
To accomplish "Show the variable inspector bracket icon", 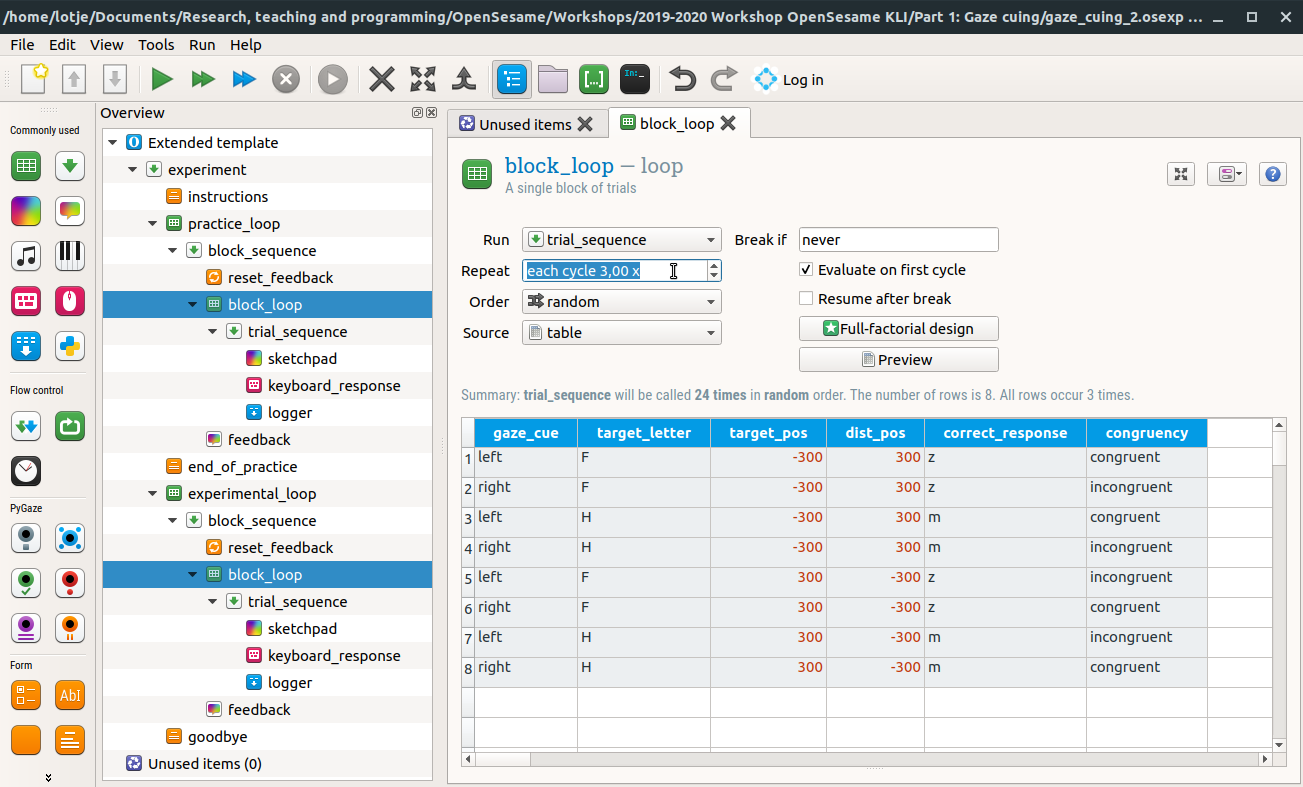I will tap(594, 79).
